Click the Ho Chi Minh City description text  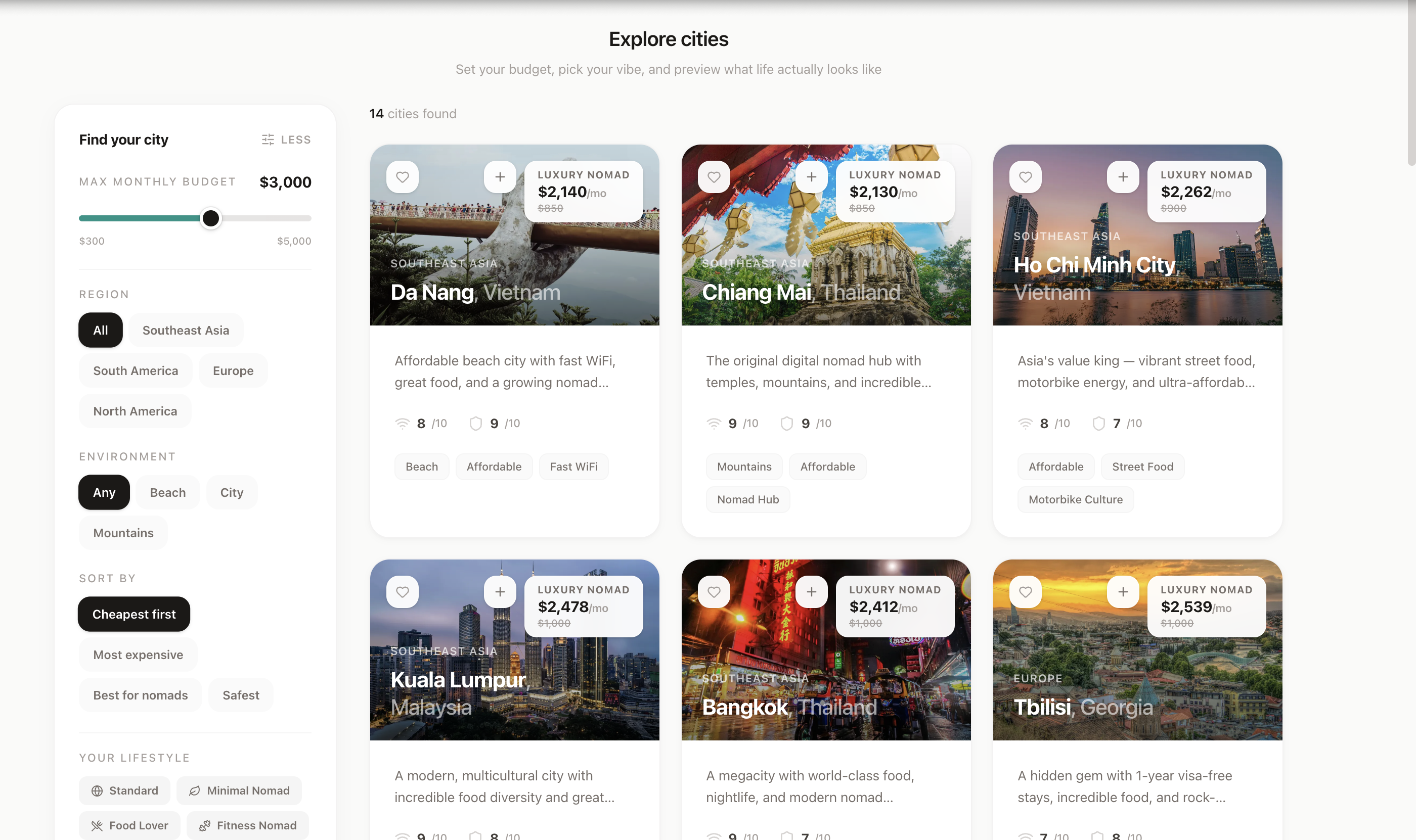coord(1136,372)
